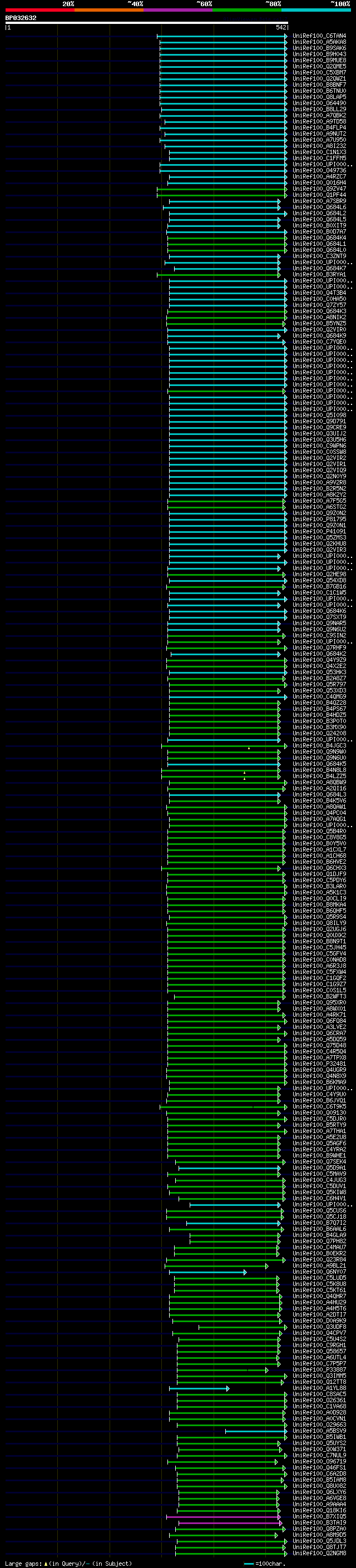The width and height of the screenshot is (356, 1568).
Task: Click UniRef100_B4JGC3 hit name
Action: pyautogui.click(x=319, y=746)
